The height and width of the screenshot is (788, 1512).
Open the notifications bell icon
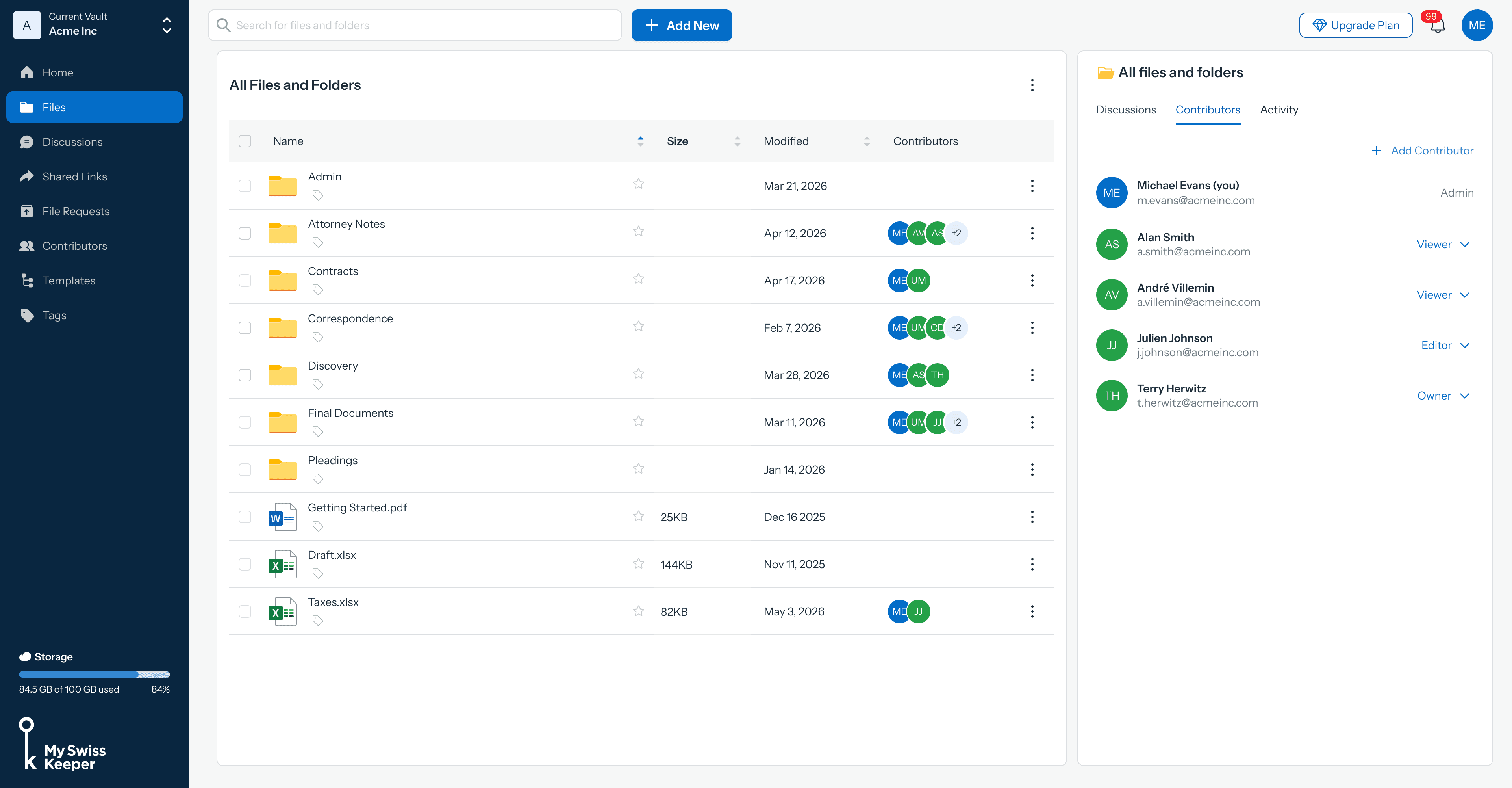coord(1438,25)
